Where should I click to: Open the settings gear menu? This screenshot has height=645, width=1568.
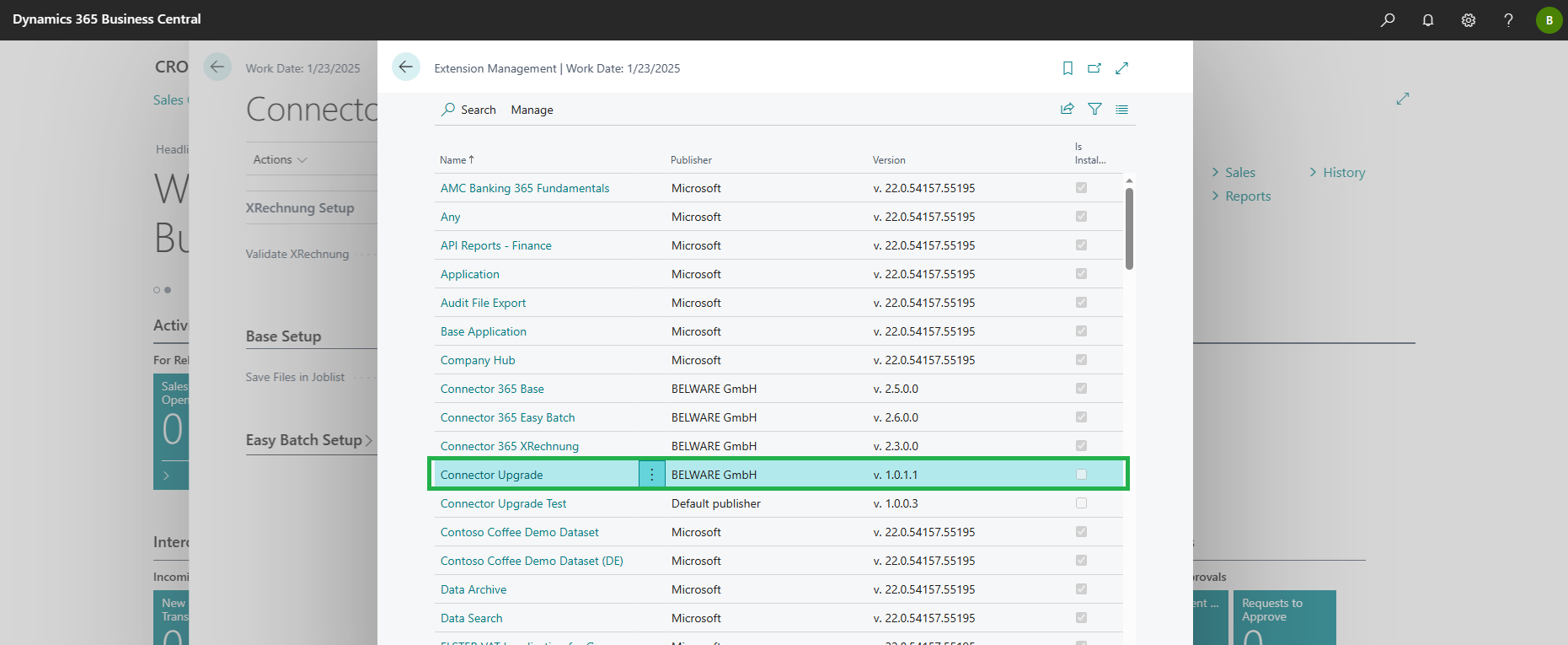1469,19
